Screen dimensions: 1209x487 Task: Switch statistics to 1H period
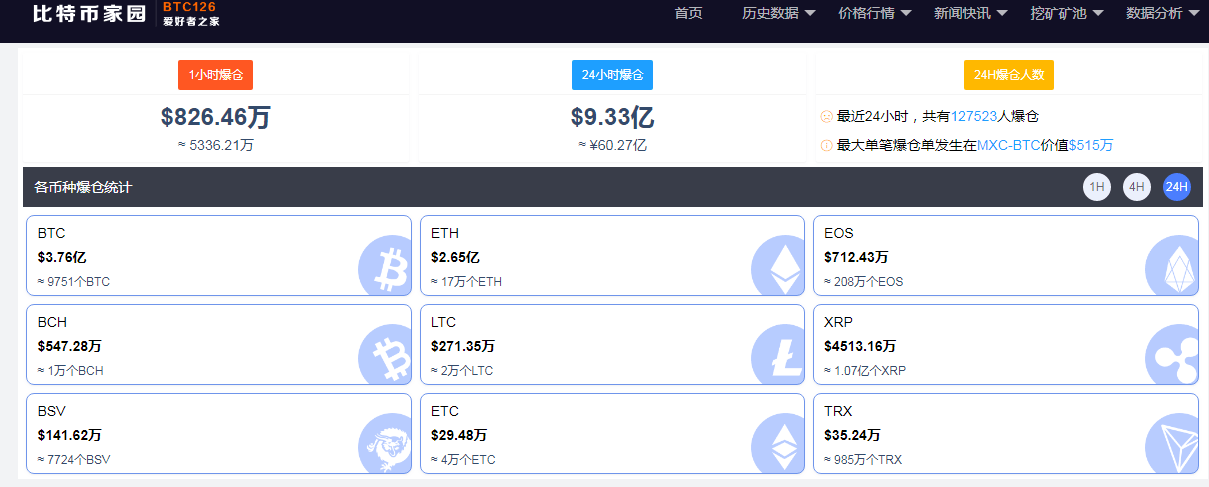(1097, 187)
